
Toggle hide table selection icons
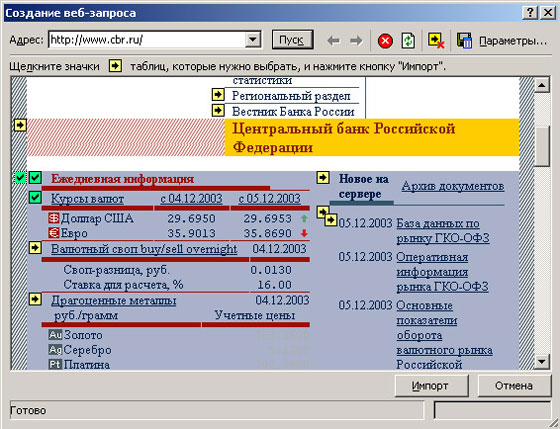point(436,40)
